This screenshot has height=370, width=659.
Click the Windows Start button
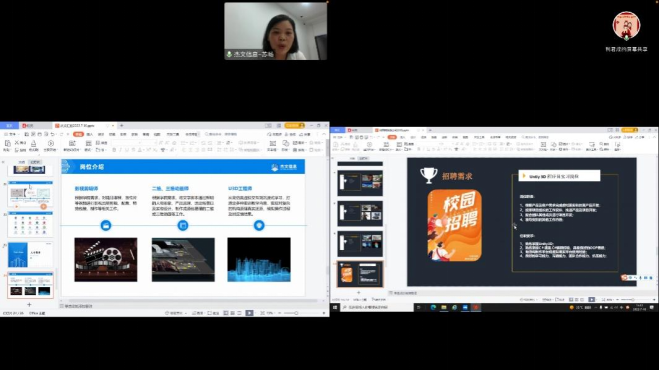tap(335, 308)
